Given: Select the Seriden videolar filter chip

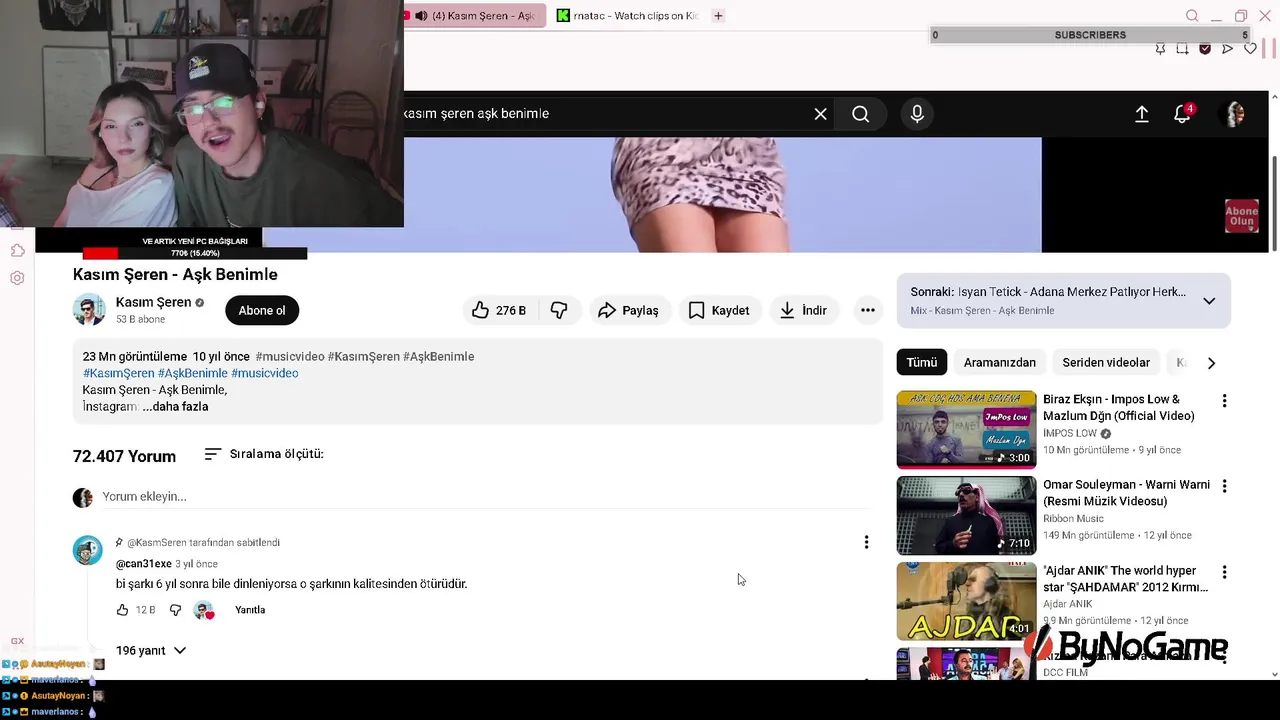Looking at the screenshot, I should [x=1106, y=363].
